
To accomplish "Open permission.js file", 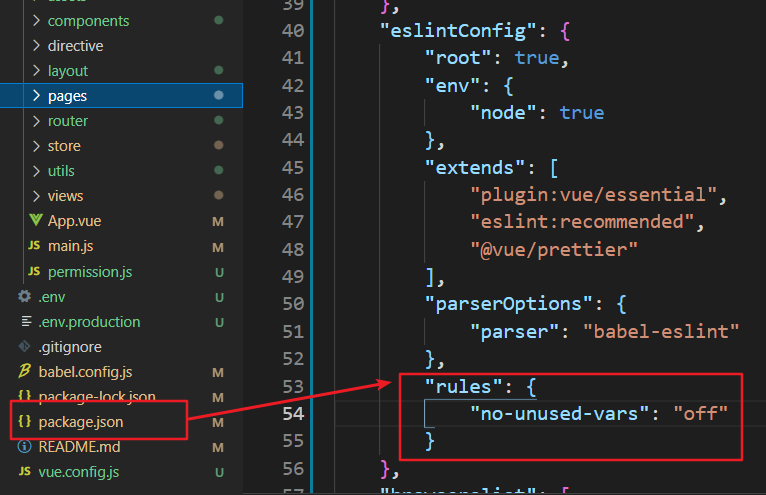I will pos(90,272).
